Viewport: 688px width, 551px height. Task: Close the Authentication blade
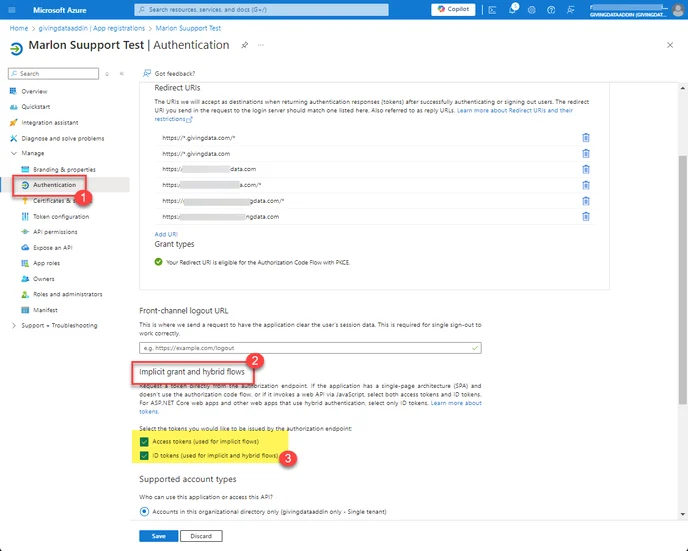coord(670,45)
